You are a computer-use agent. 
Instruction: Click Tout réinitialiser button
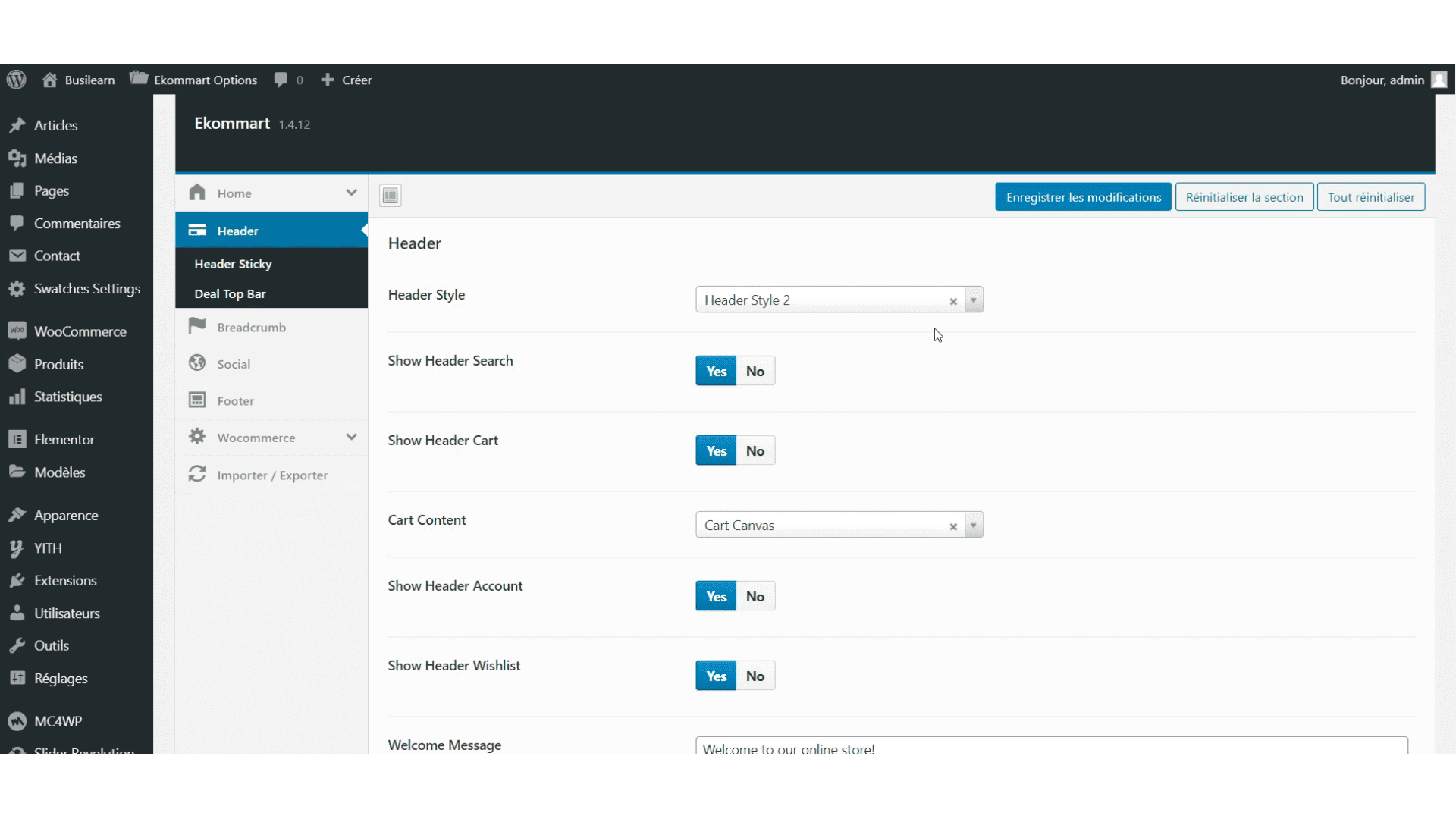click(1371, 197)
